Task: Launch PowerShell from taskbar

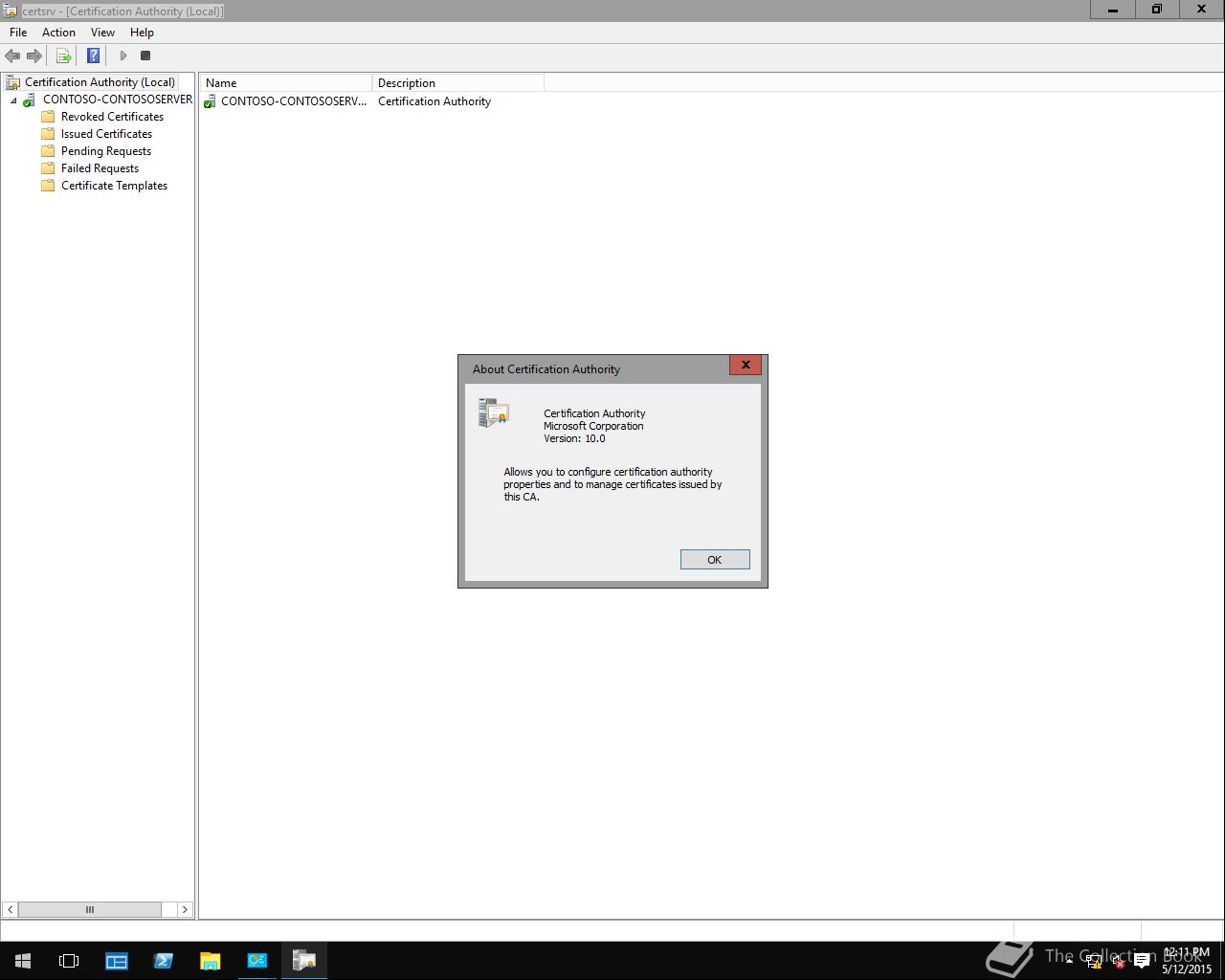Action: point(163,961)
